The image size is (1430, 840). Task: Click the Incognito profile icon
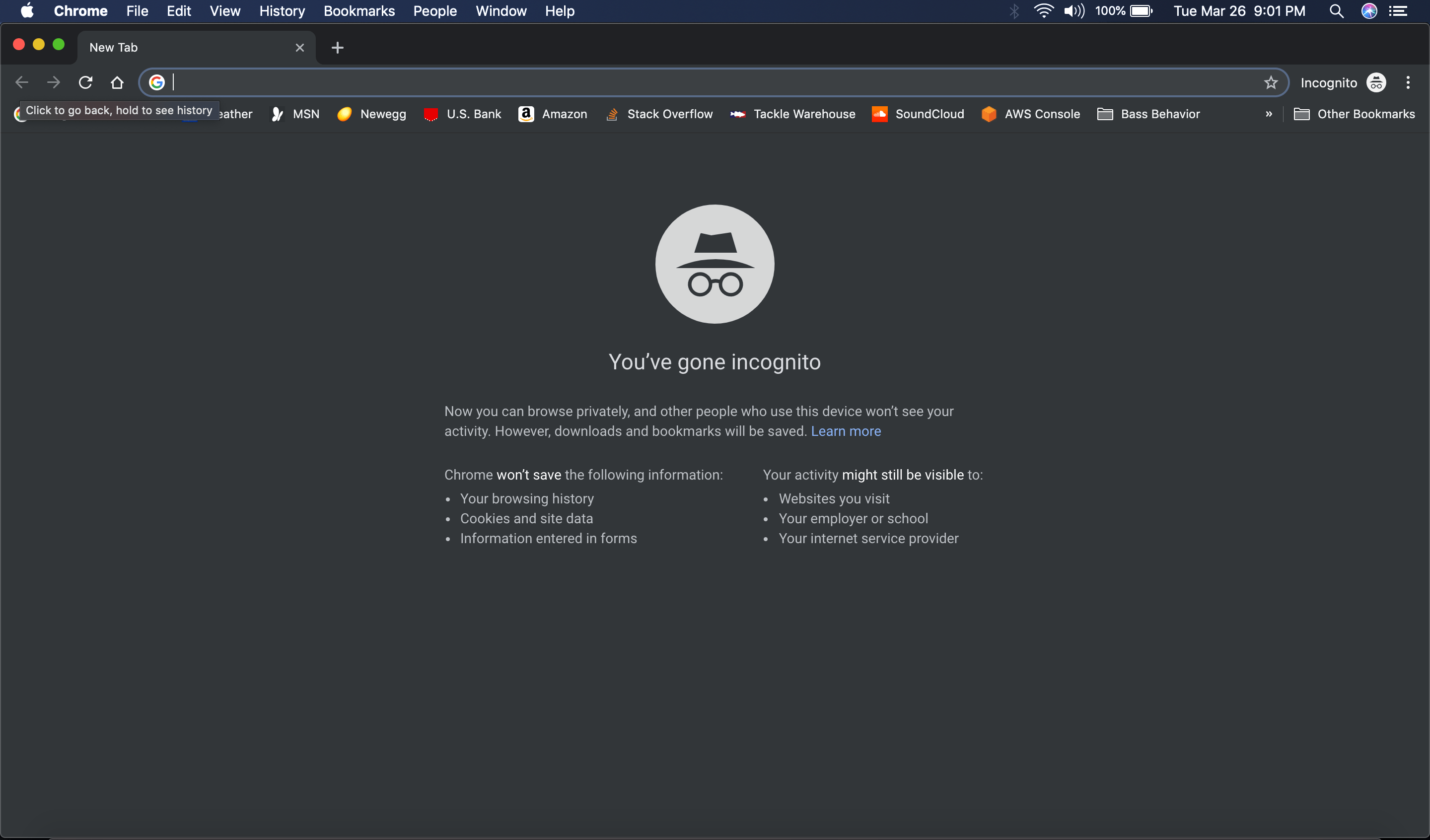(1376, 83)
